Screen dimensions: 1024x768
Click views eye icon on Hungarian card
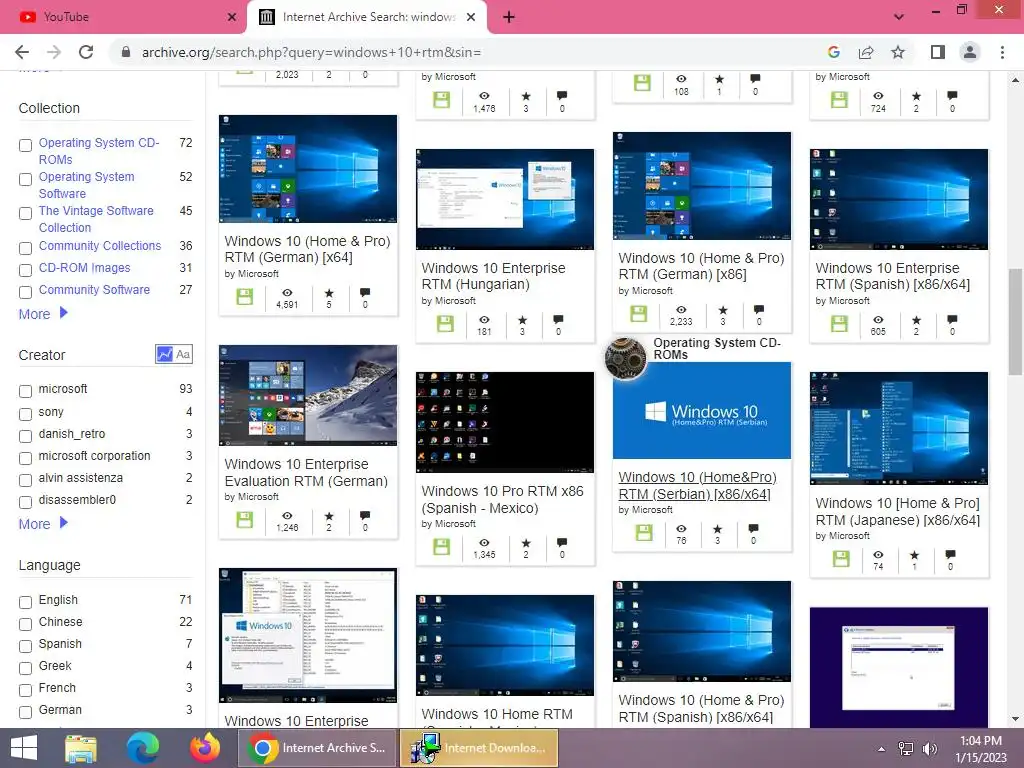pyautogui.click(x=484, y=320)
